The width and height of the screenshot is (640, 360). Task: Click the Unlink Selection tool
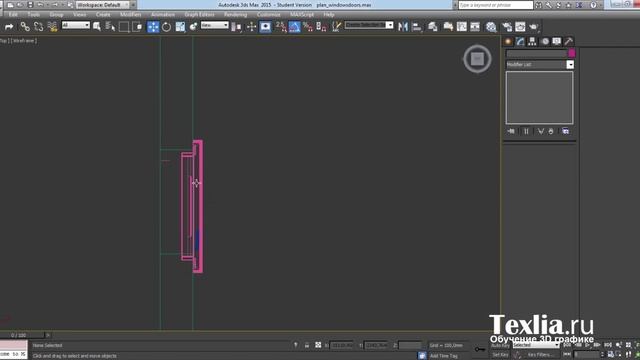coord(39,27)
